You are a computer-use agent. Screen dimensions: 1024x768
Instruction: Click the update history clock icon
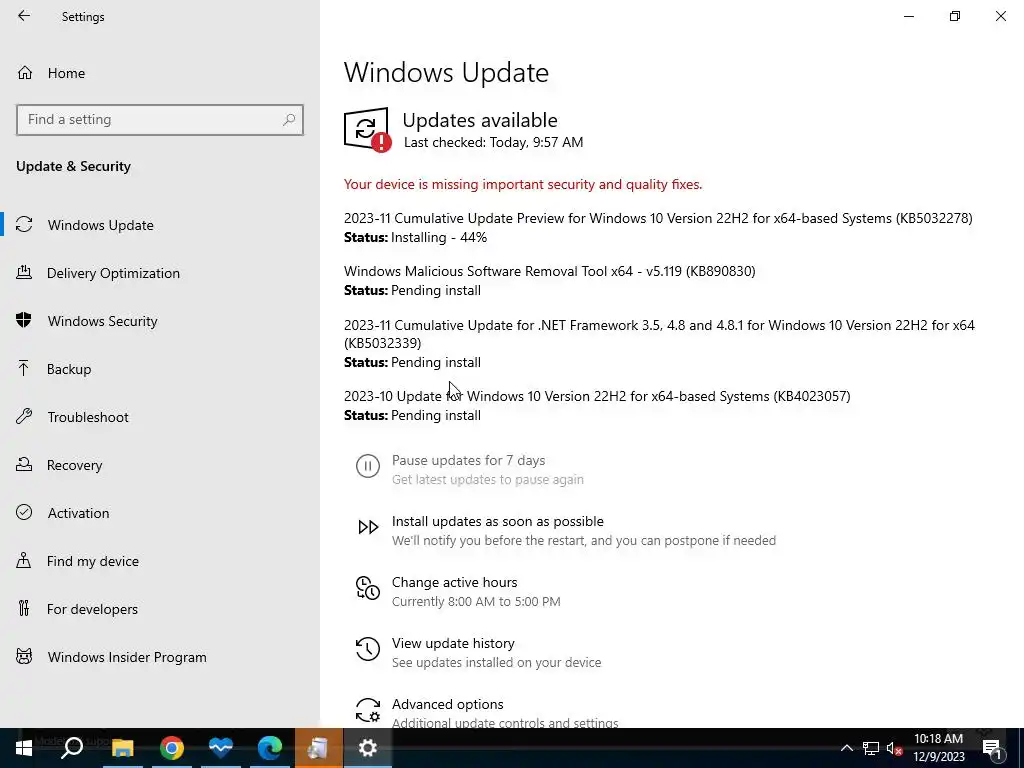click(368, 649)
